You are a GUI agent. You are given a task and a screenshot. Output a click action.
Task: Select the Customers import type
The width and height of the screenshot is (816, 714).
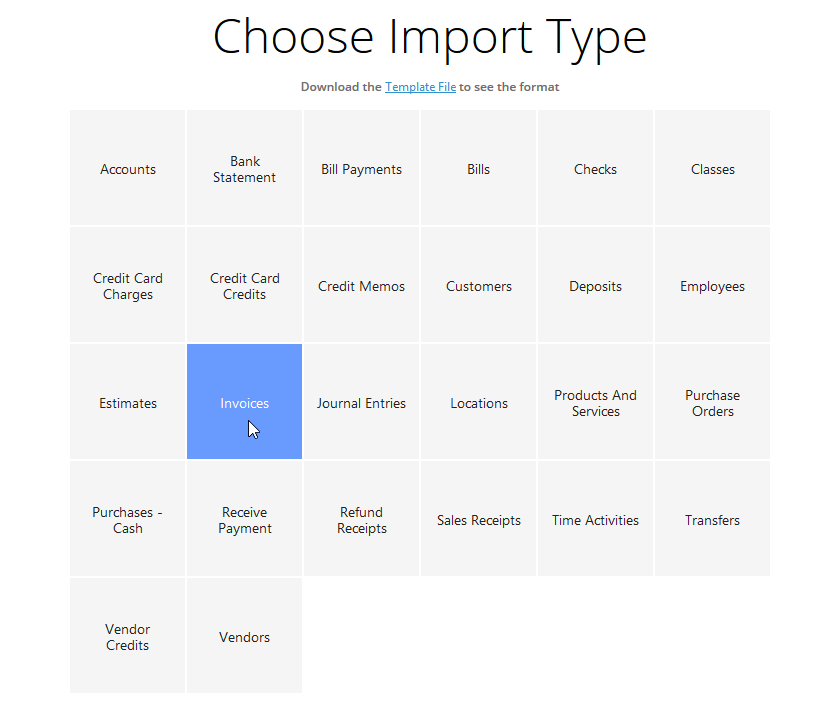click(478, 285)
